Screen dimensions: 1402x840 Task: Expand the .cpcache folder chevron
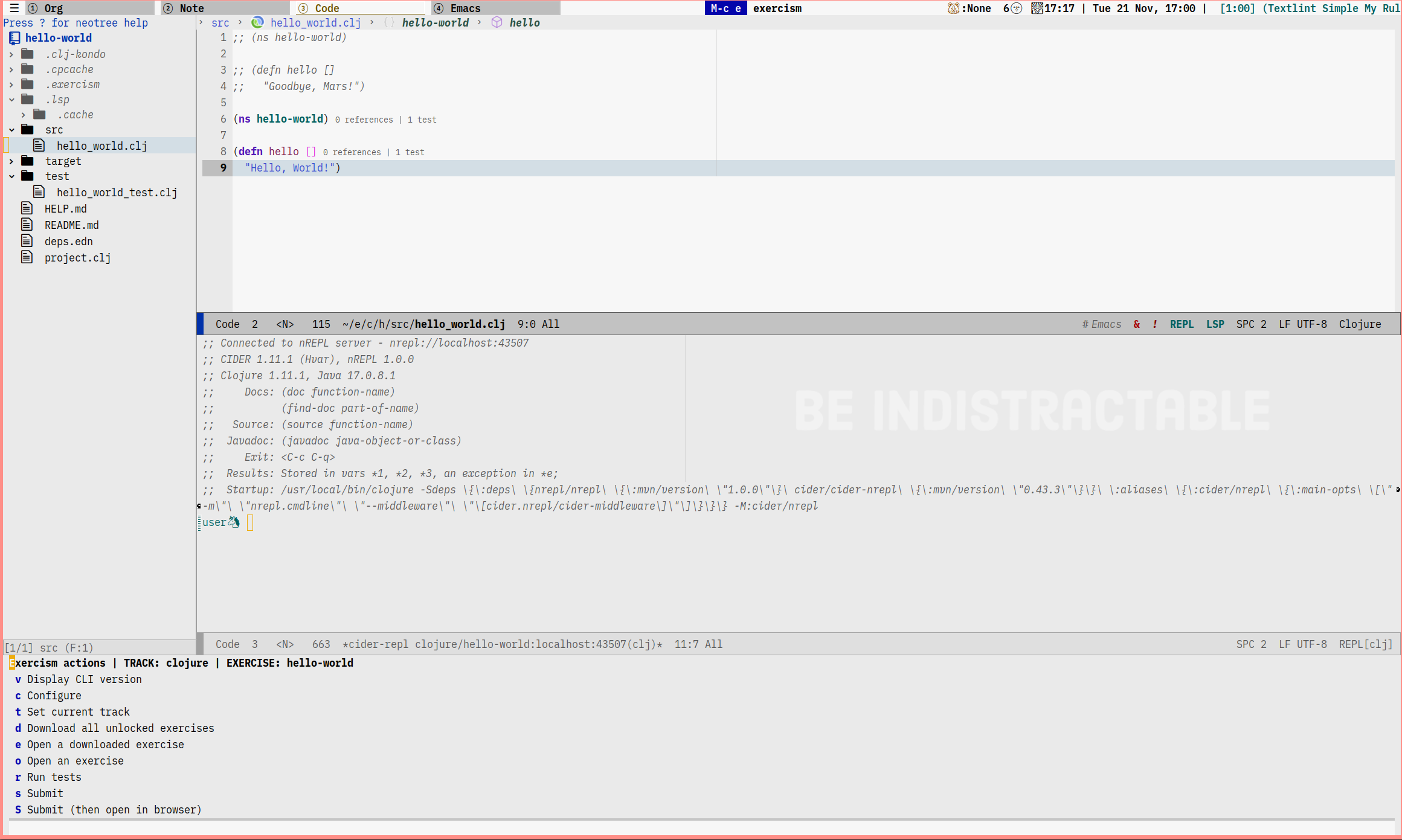point(11,69)
